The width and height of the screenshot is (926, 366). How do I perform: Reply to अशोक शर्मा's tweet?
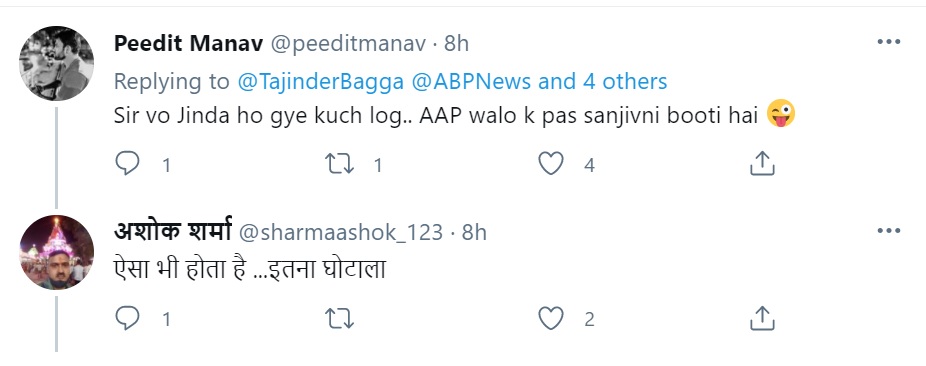click(127, 319)
